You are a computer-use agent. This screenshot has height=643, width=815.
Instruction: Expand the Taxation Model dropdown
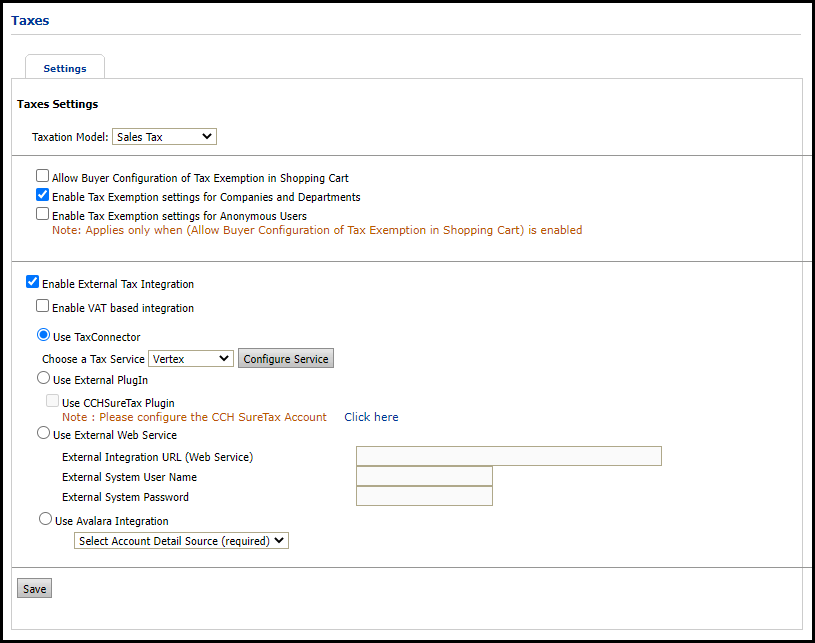click(164, 137)
